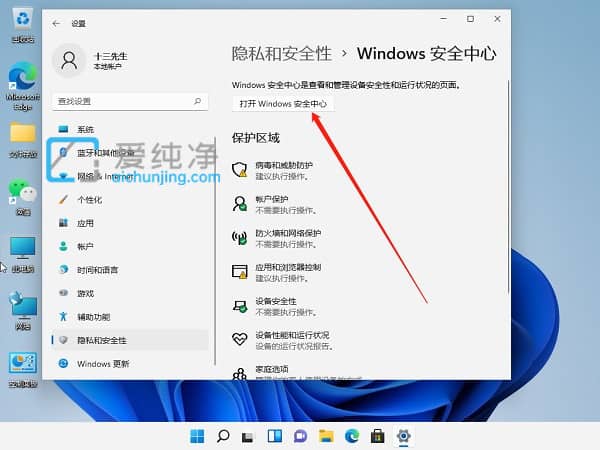Open Widgets from the taskbar
600x450 pixels.
coord(275,436)
